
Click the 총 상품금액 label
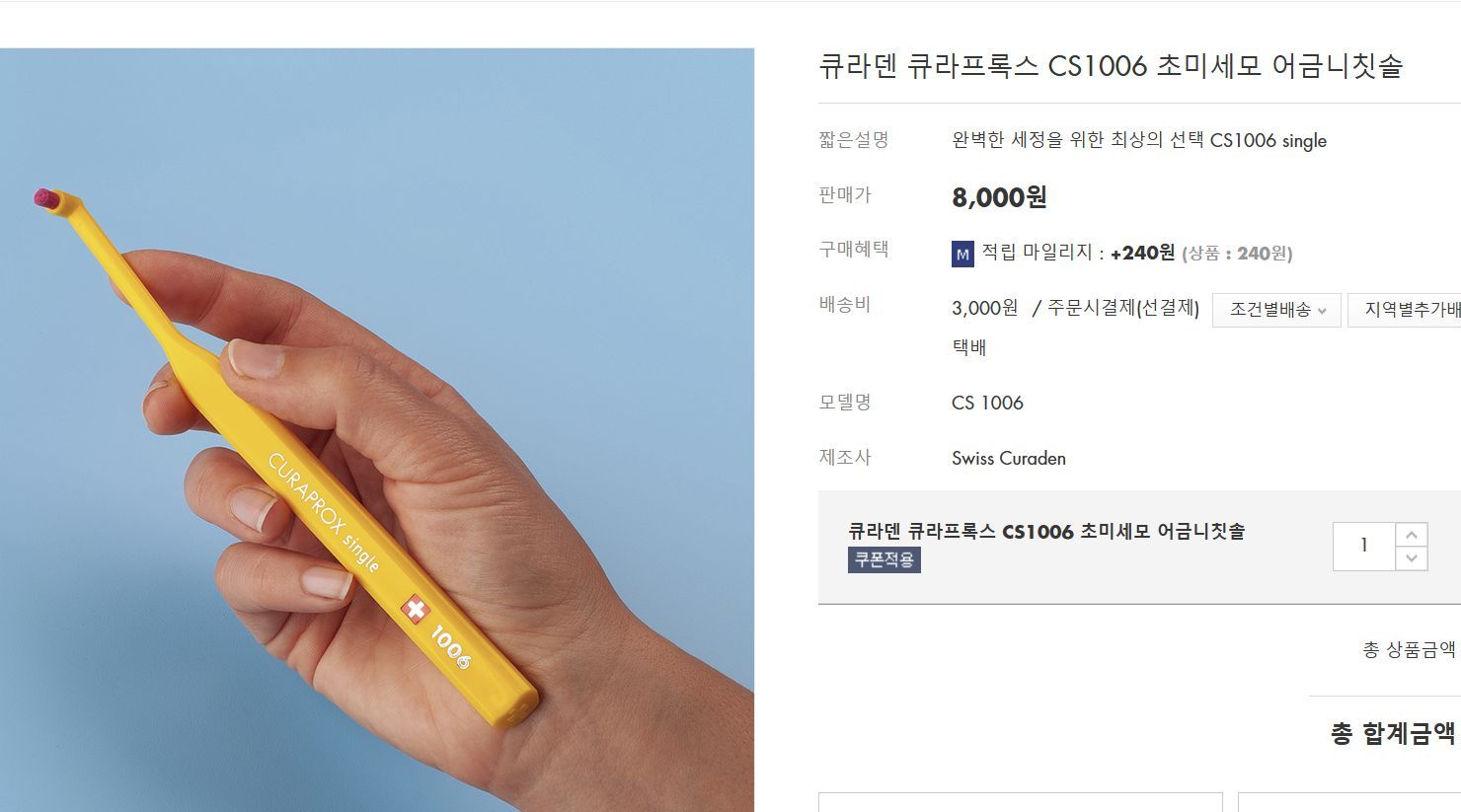coord(1410,649)
